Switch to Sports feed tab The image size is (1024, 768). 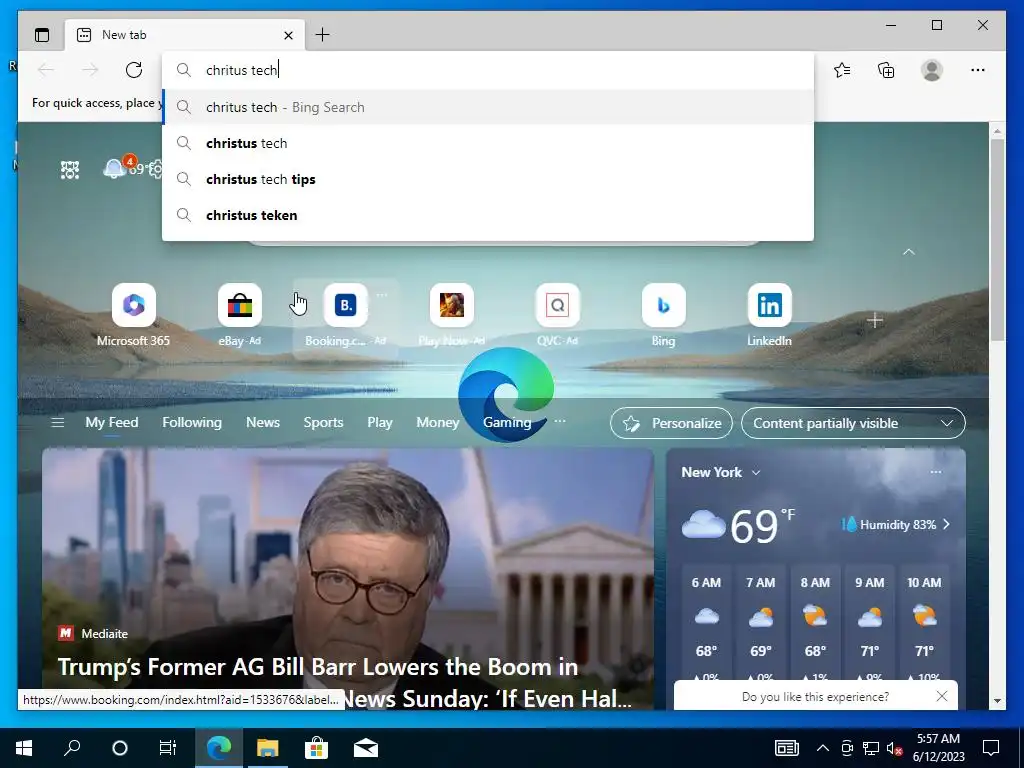point(323,423)
